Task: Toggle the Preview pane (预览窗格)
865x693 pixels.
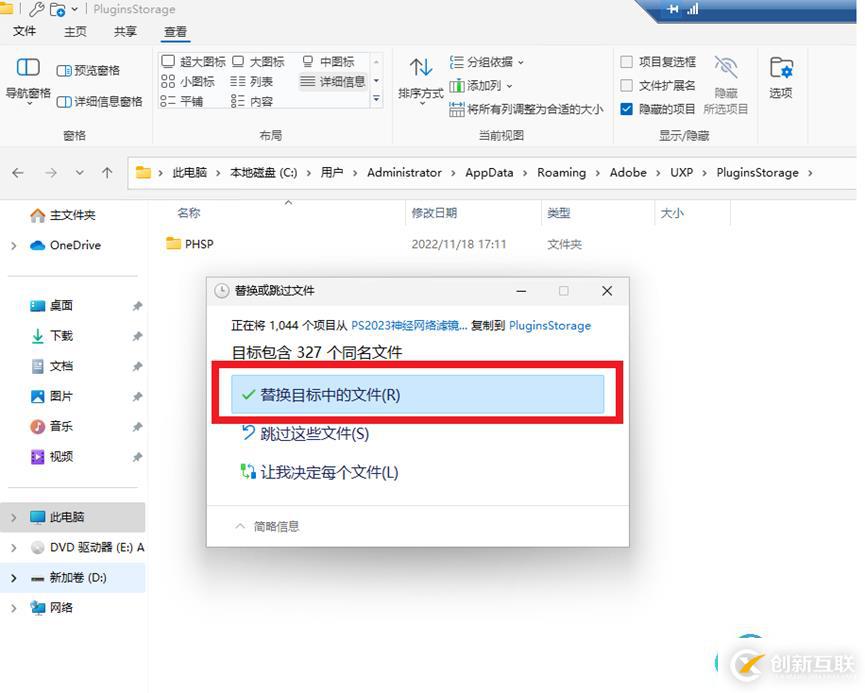Action: pos(88,70)
